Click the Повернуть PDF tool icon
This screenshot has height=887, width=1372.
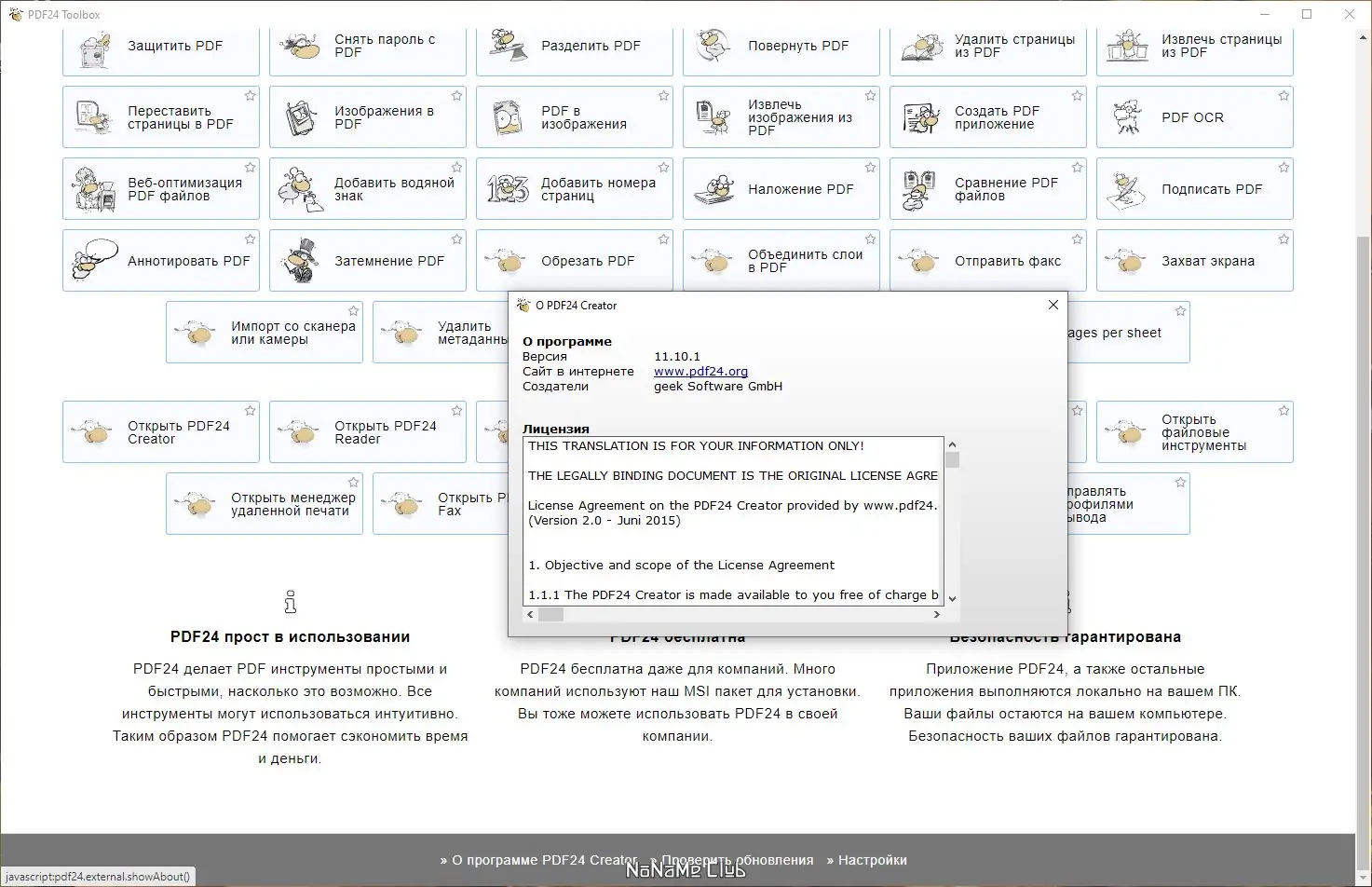pos(714,46)
